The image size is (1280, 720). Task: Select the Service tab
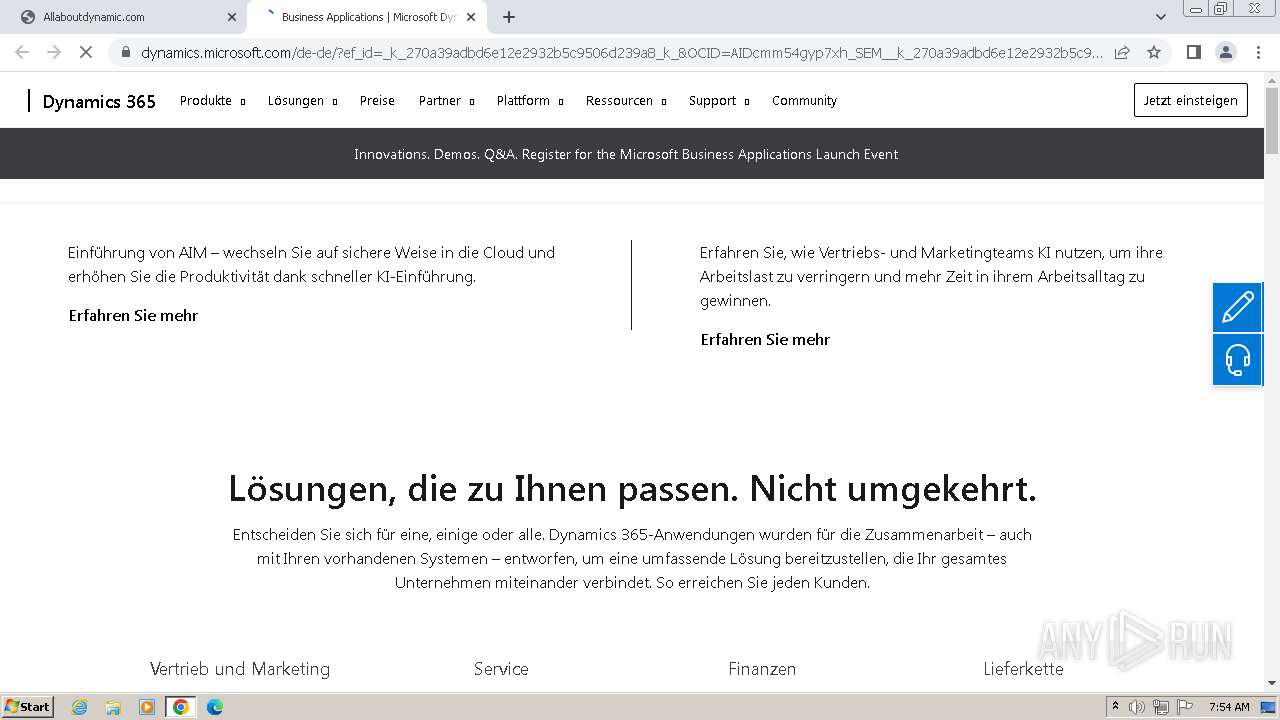501,669
